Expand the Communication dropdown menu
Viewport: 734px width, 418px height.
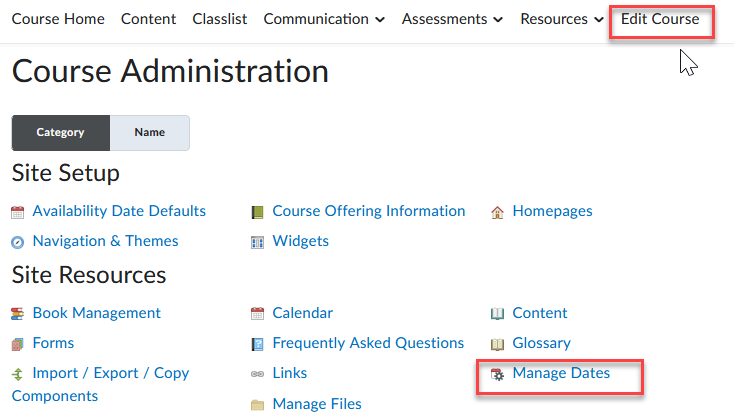(324, 19)
